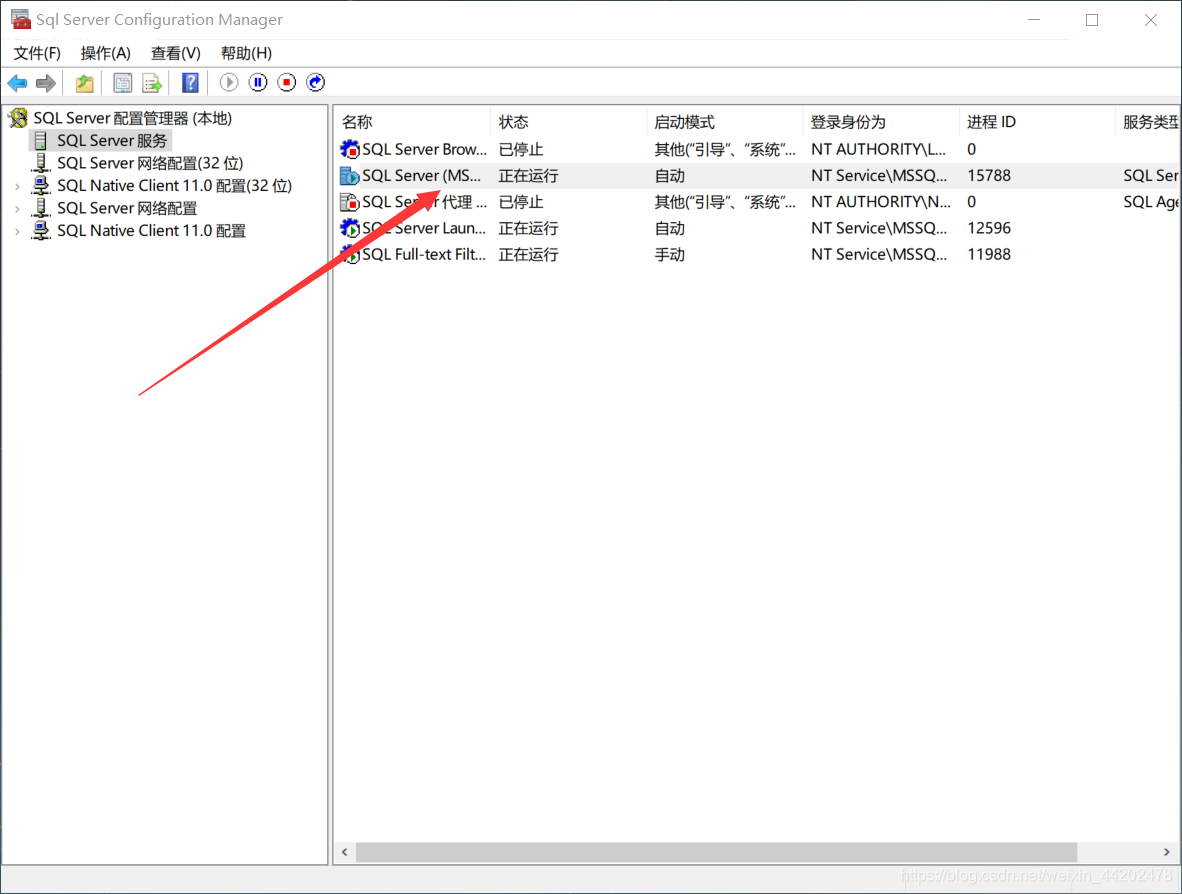1182x894 pixels.
Task: Click the SQL Server 代理 service icon
Action: click(349, 202)
